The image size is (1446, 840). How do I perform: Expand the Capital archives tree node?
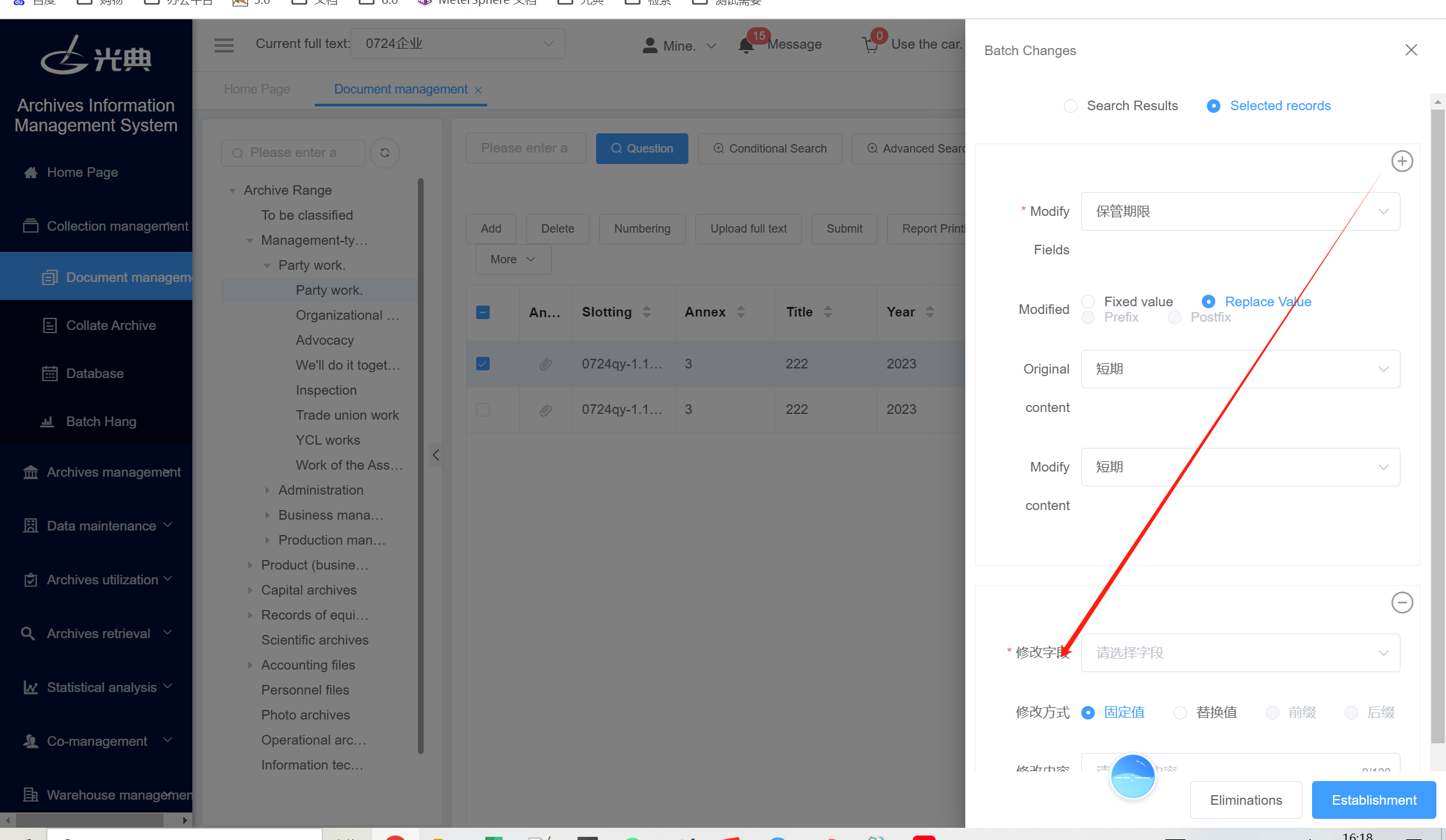pyautogui.click(x=250, y=590)
